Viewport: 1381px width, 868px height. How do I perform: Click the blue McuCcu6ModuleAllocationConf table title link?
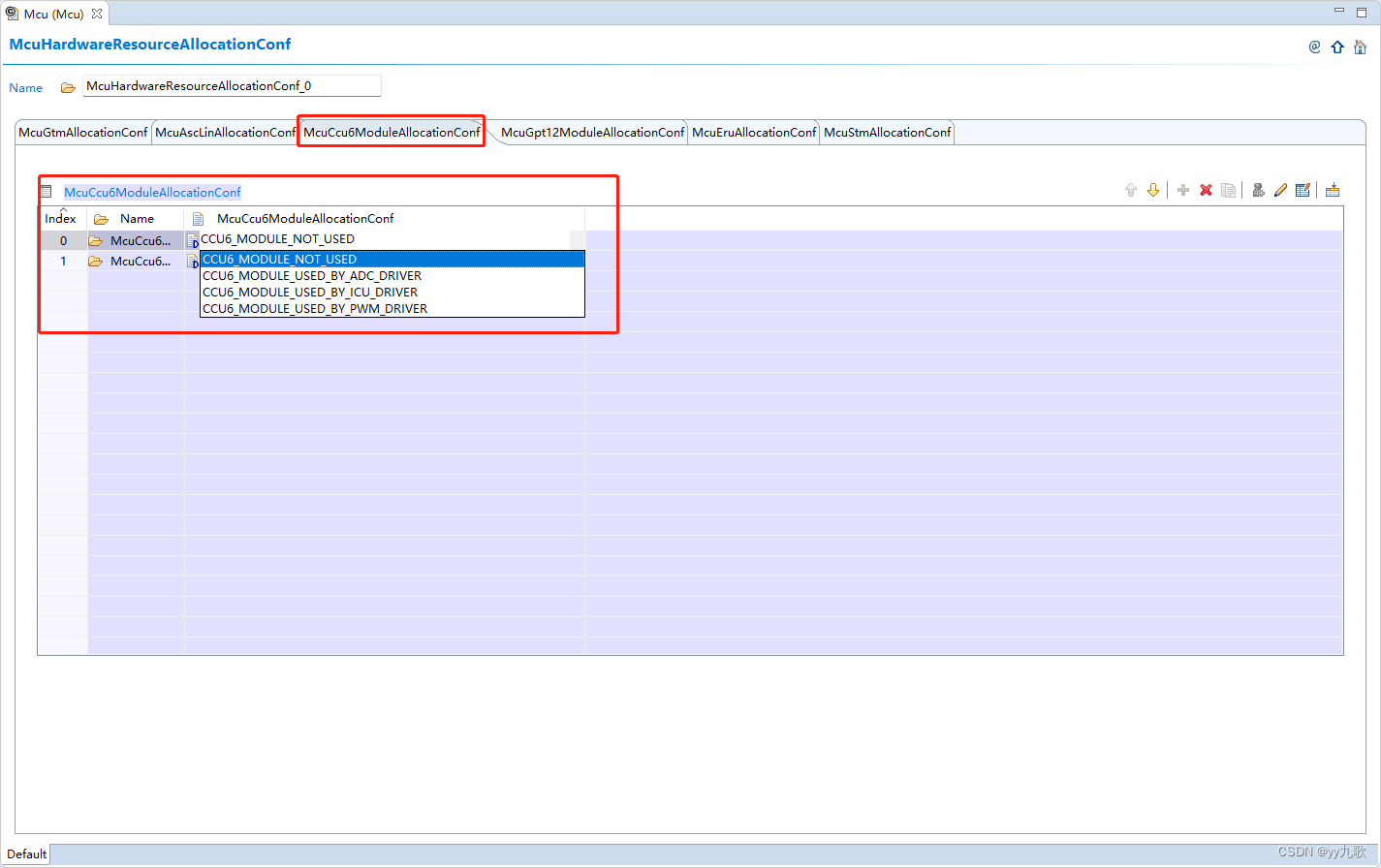[x=152, y=192]
